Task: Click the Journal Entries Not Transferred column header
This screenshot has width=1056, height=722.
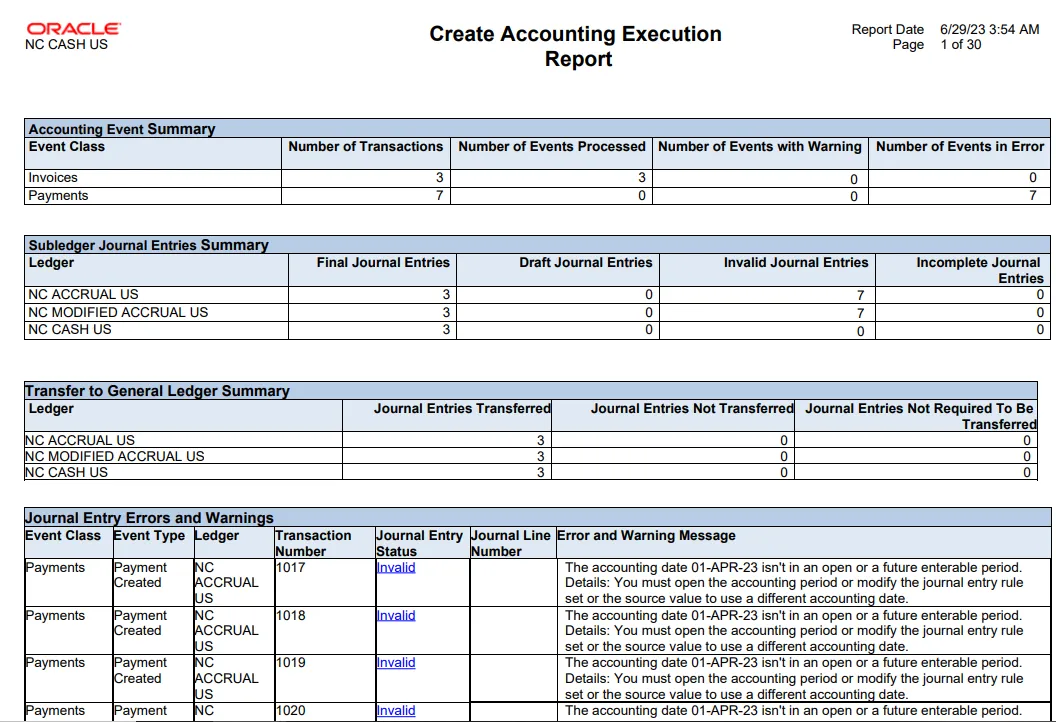Action: (x=692, y=409)
